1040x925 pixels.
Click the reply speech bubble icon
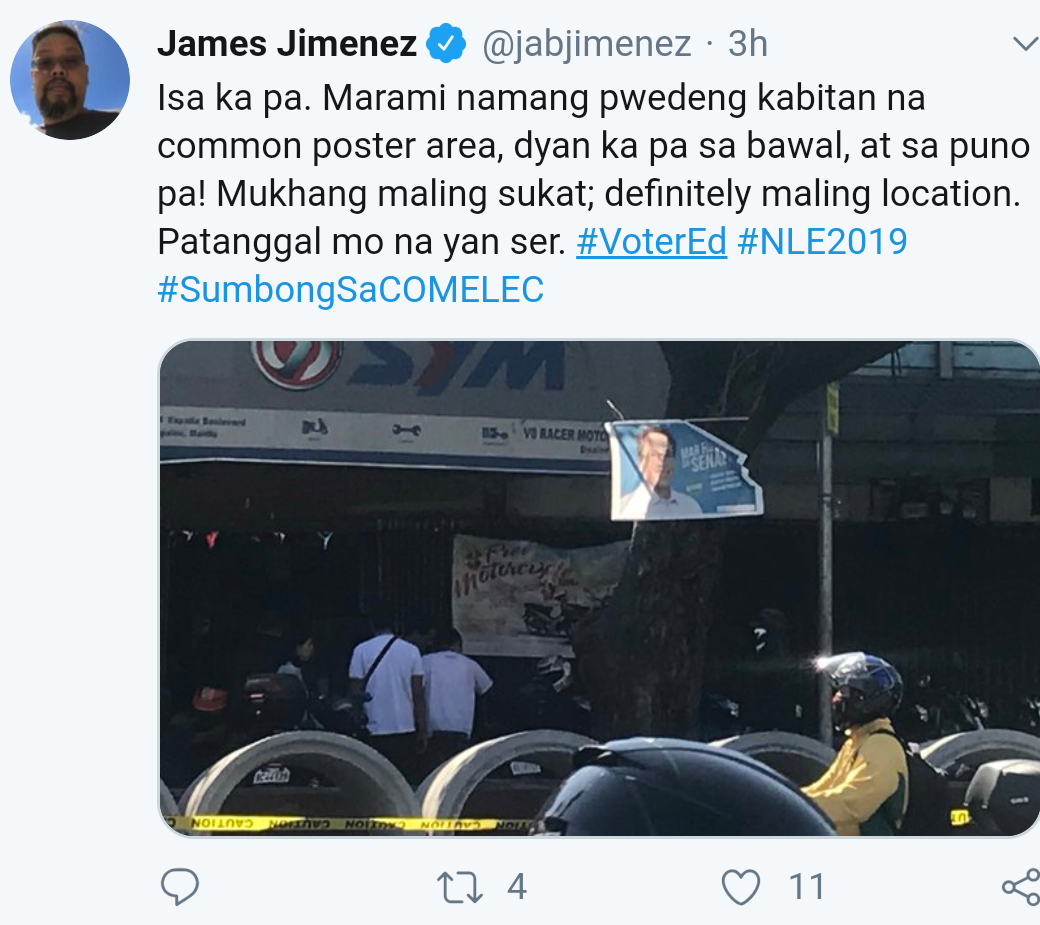[180, 887]
